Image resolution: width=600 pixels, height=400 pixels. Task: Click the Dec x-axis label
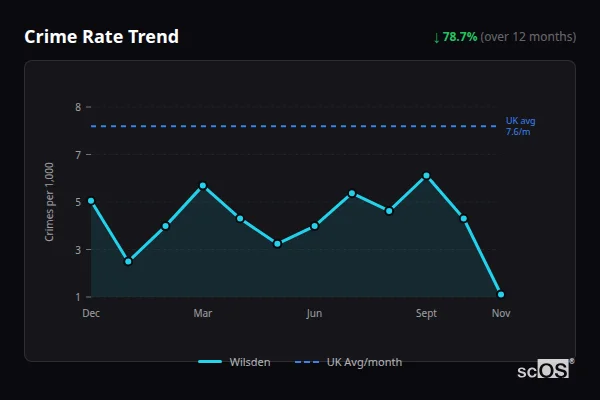pos(91,313)
